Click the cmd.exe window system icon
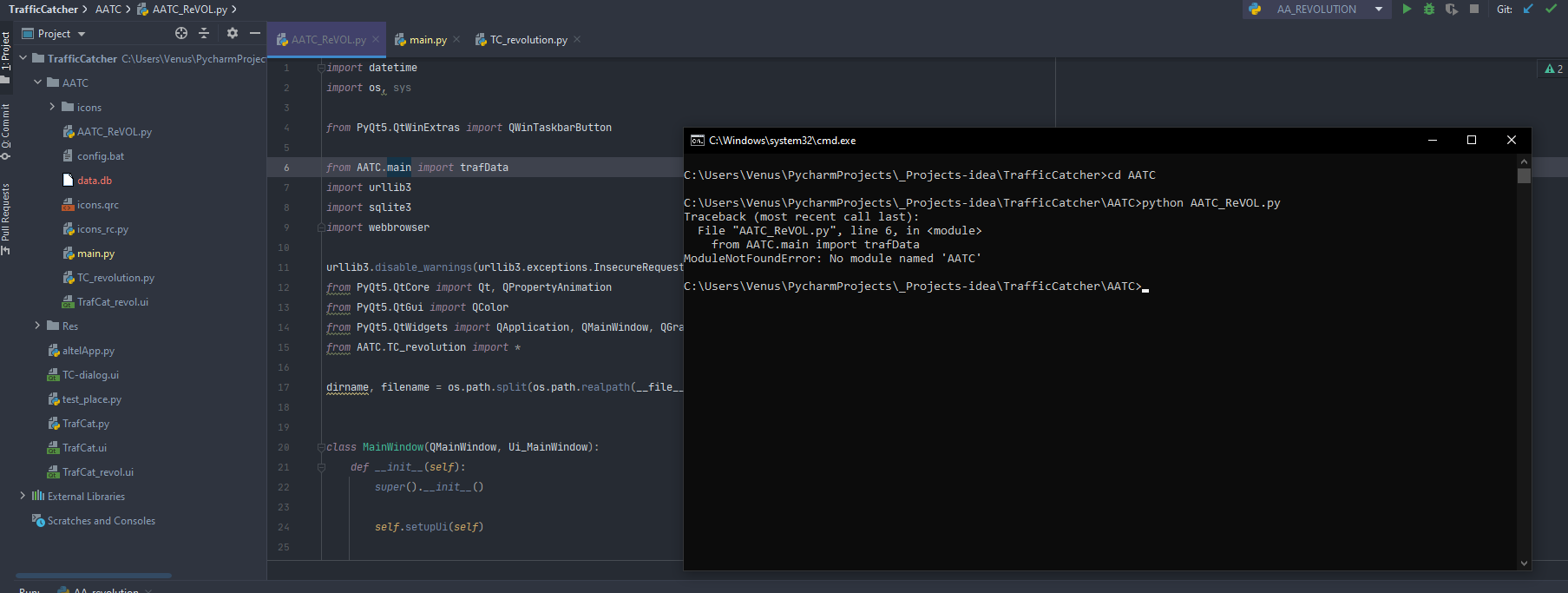Image resolution: width=1568 pixels, height=593 pixels. point(697,140)
